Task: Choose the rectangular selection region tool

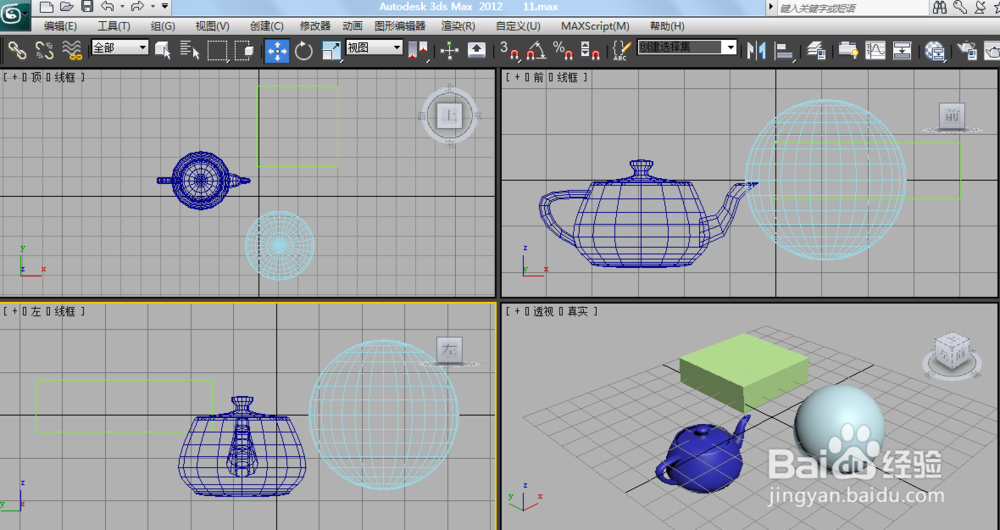Action: 217,50
